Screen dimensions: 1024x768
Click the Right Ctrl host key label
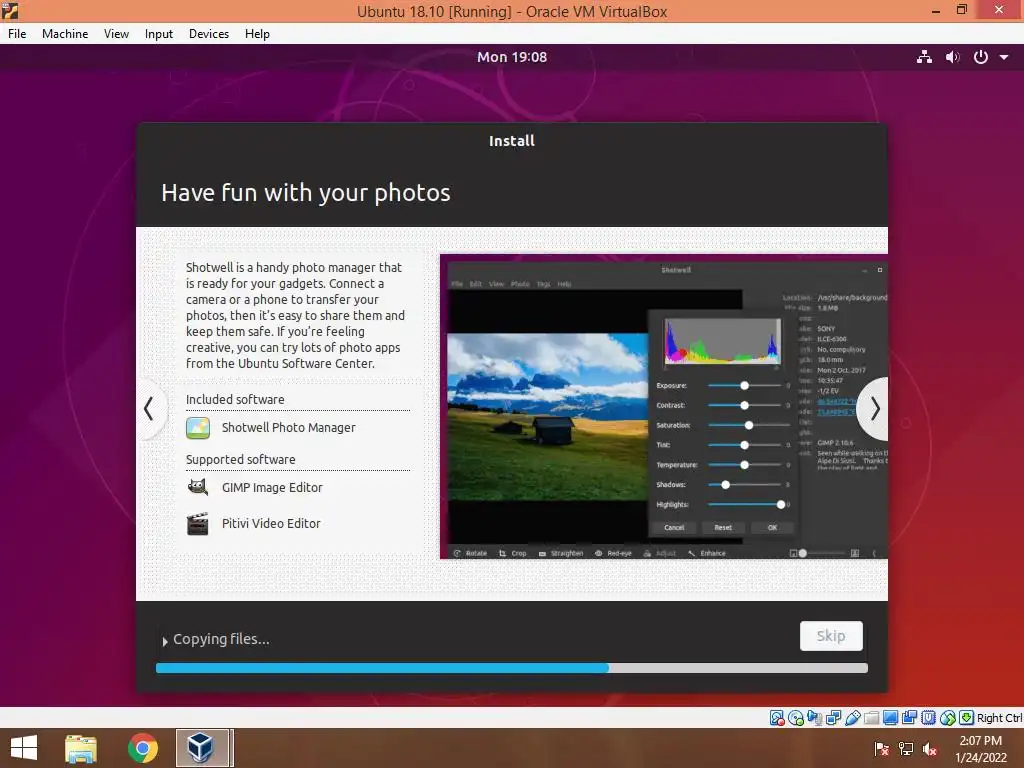(999, 718)
